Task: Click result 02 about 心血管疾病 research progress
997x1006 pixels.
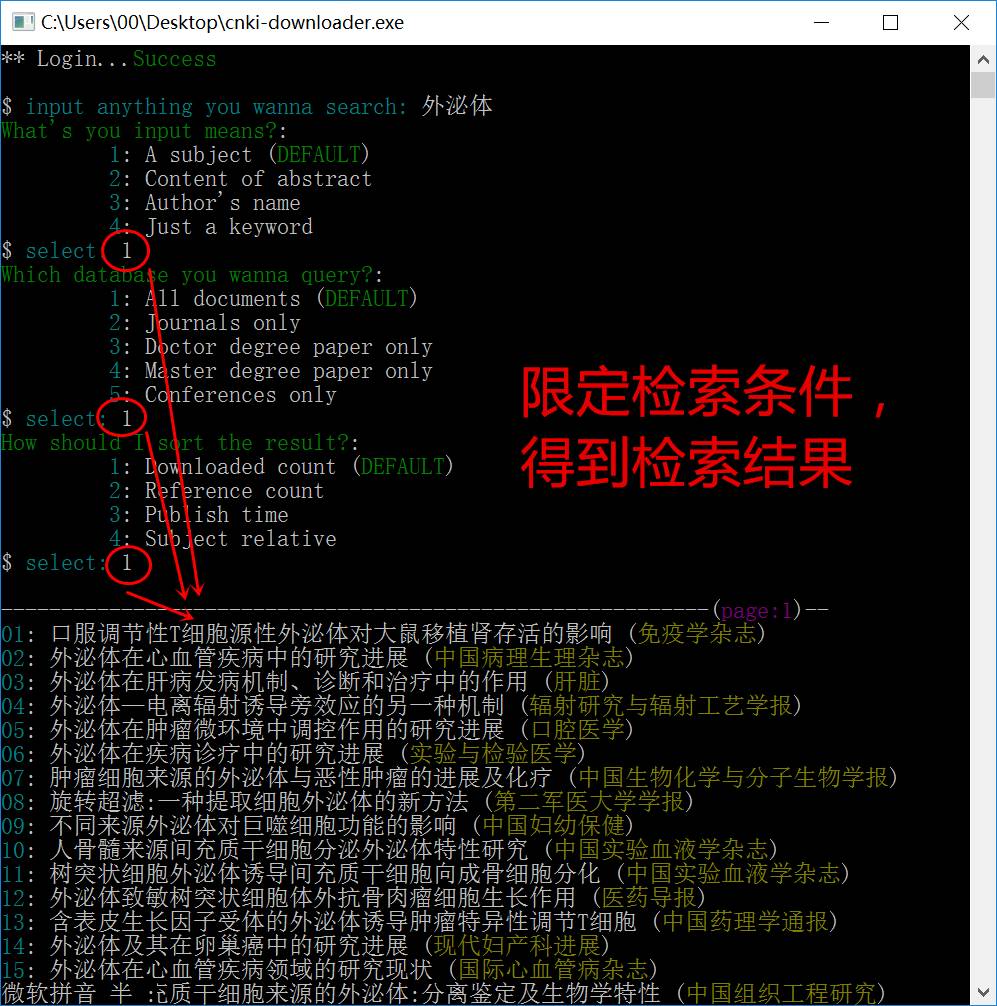Action: (229, 657)
